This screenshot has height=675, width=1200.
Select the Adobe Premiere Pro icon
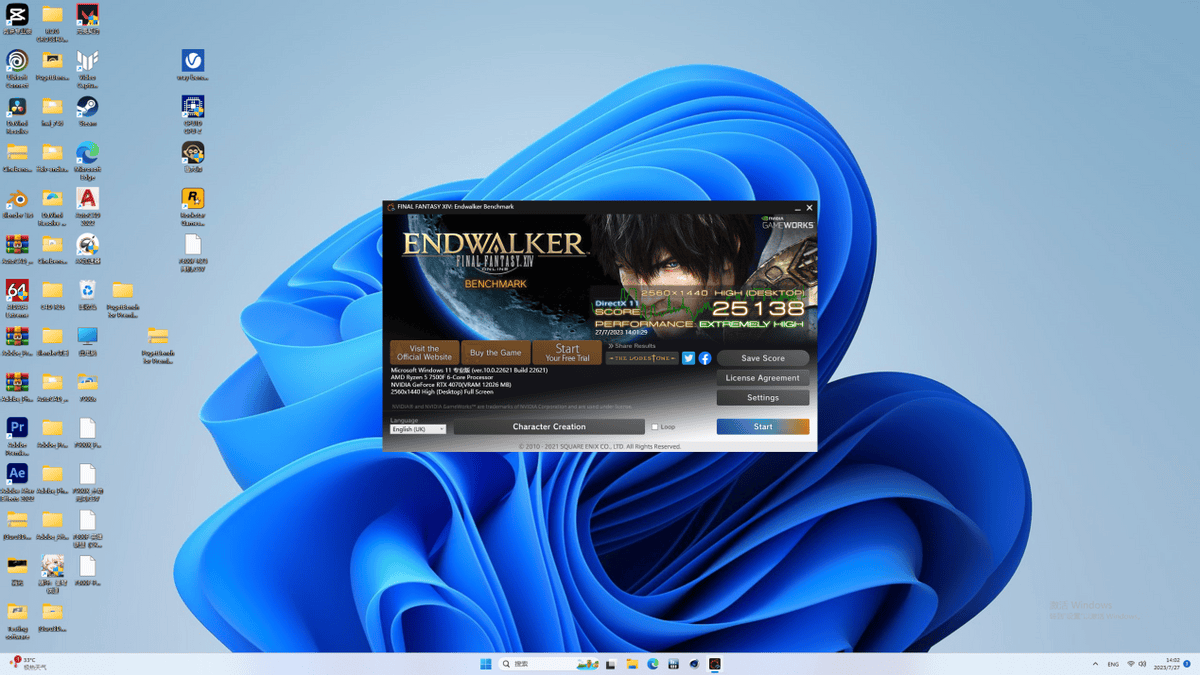click(17, 436)
